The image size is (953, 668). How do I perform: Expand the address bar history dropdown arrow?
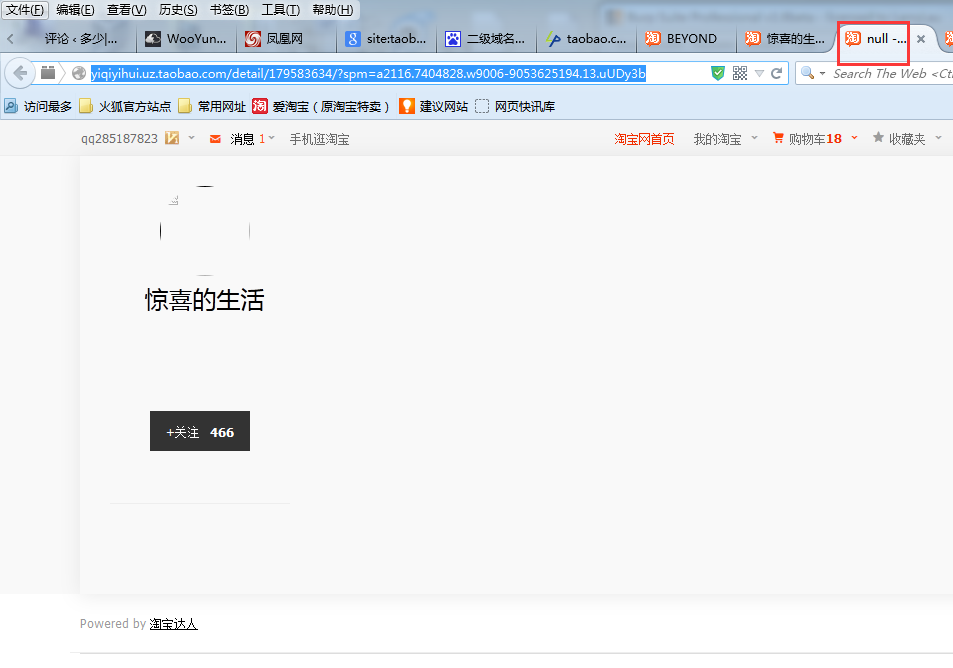[759, 74]
